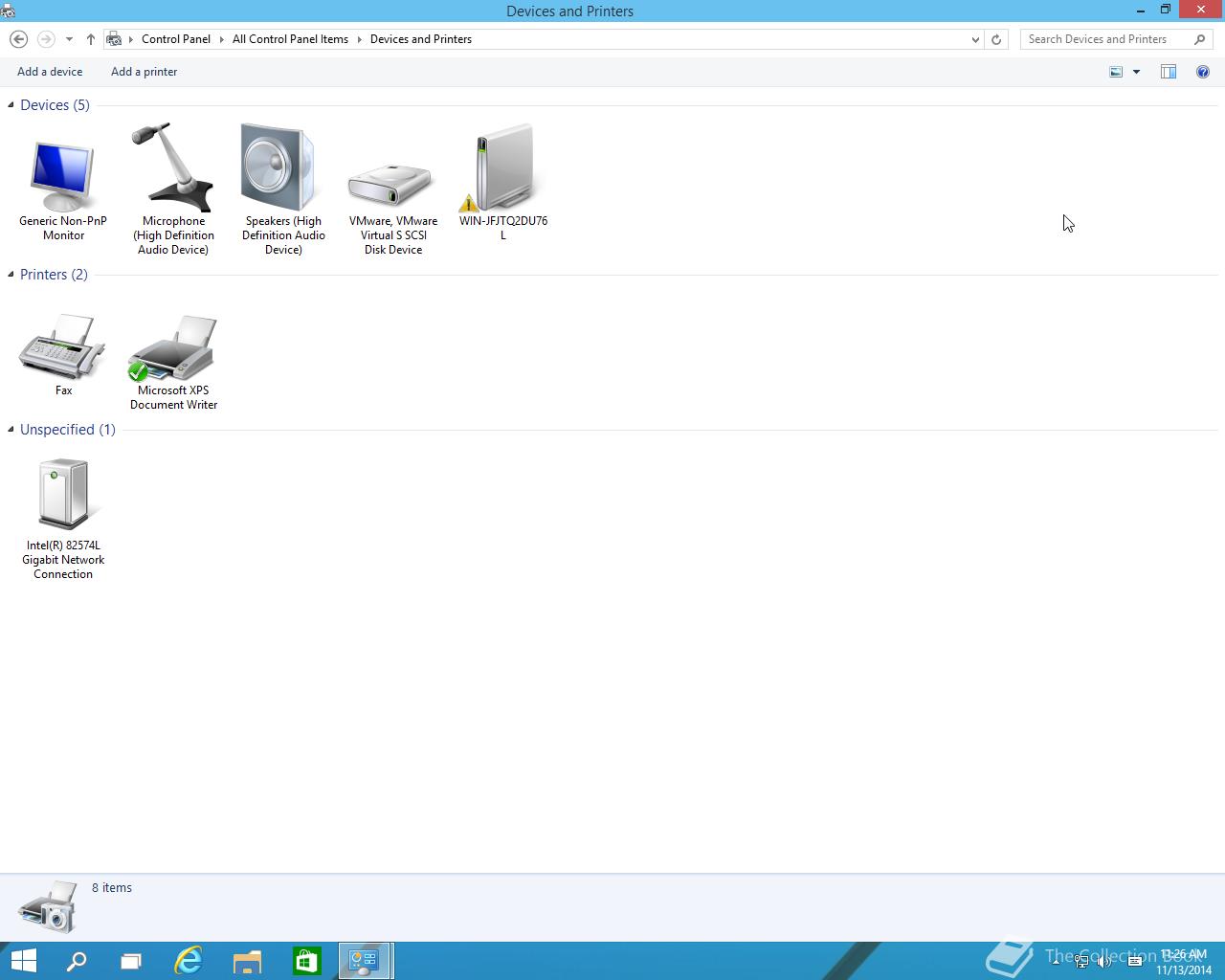
Task: Open Help with the question mark icon
Action: 1203,72
